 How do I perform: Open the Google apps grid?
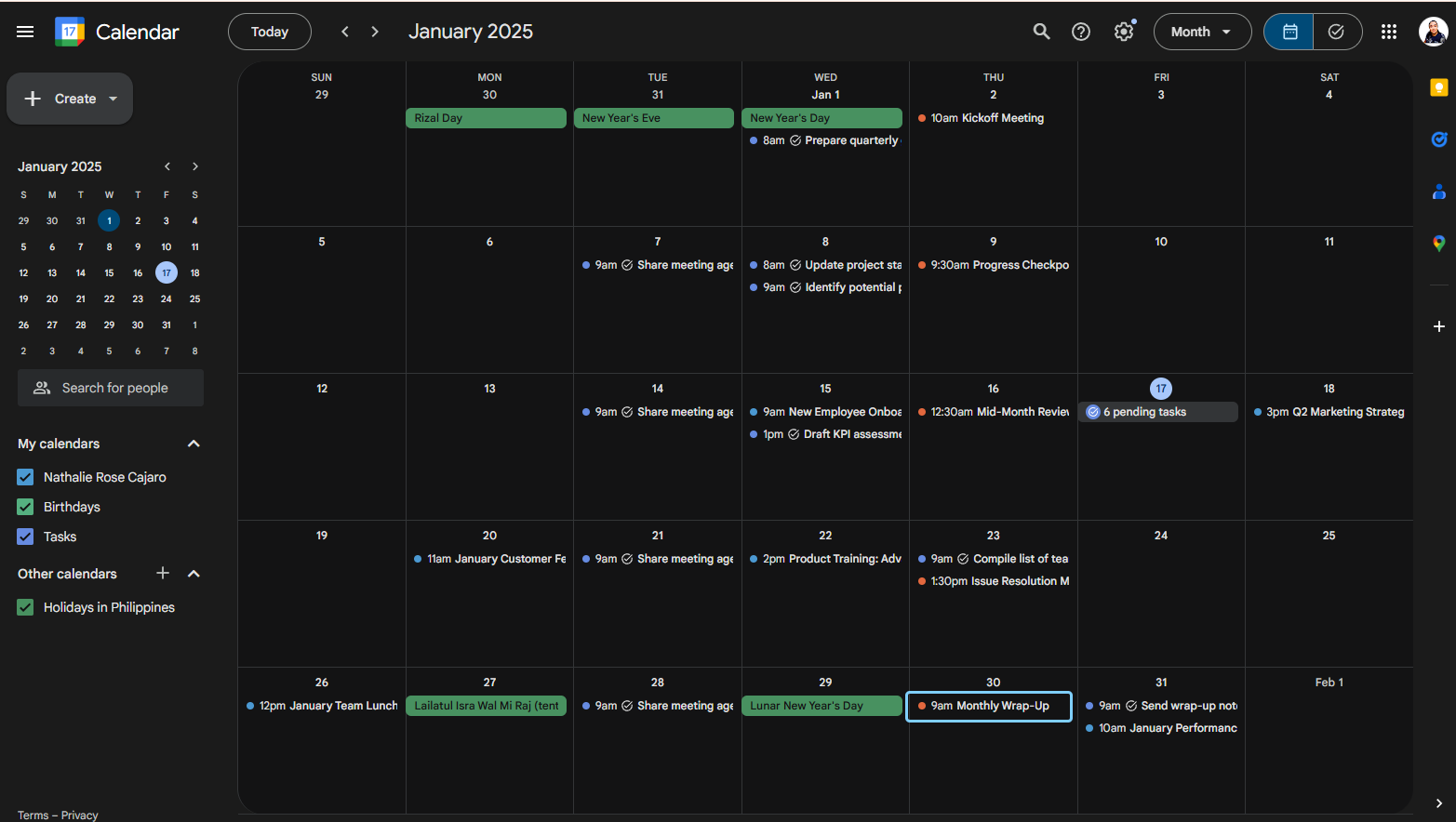(1389, 32)
